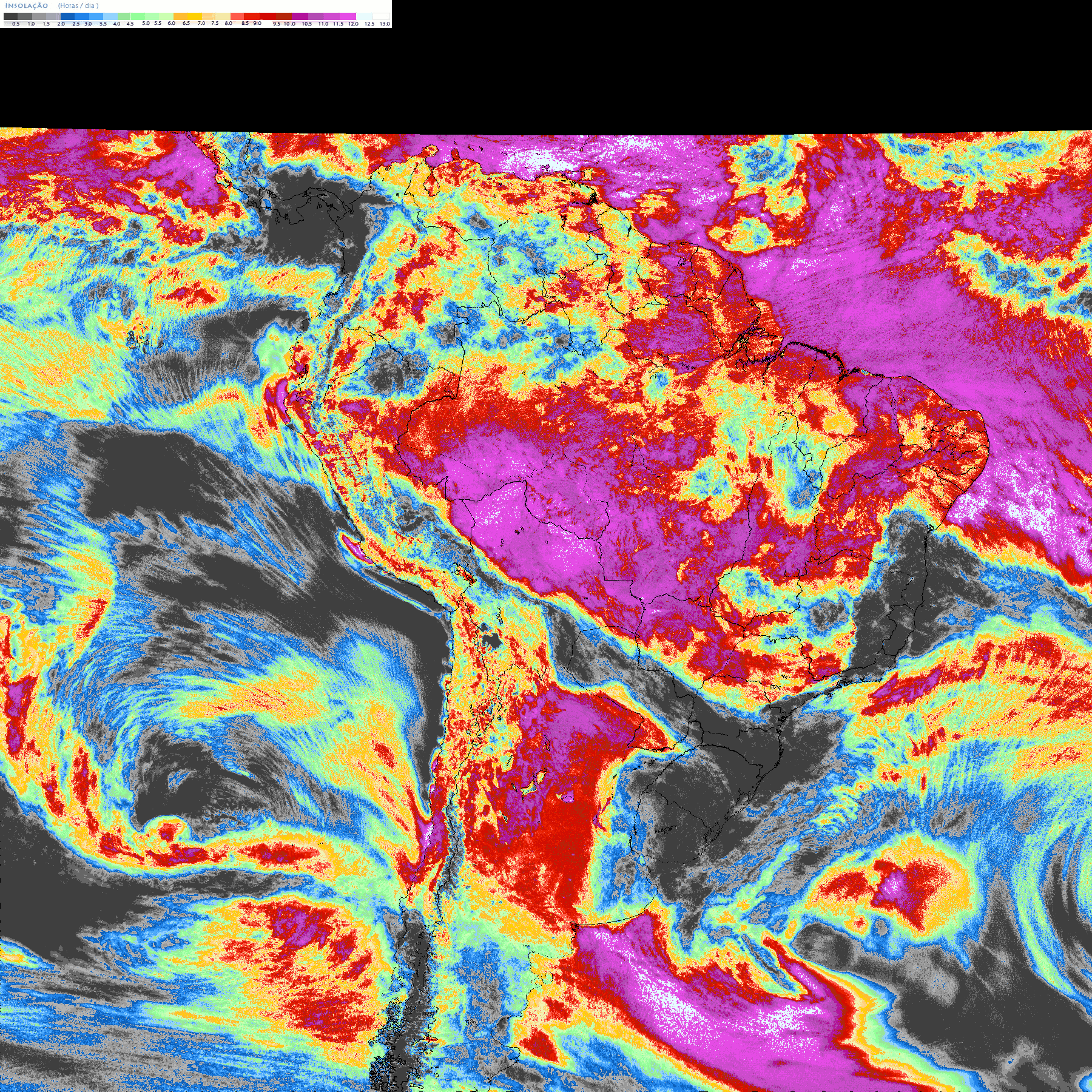Viewport: 1092px width, 1092px height.
Task: Click the 'Insolação' legend title
Action: (x=27, y=5)
